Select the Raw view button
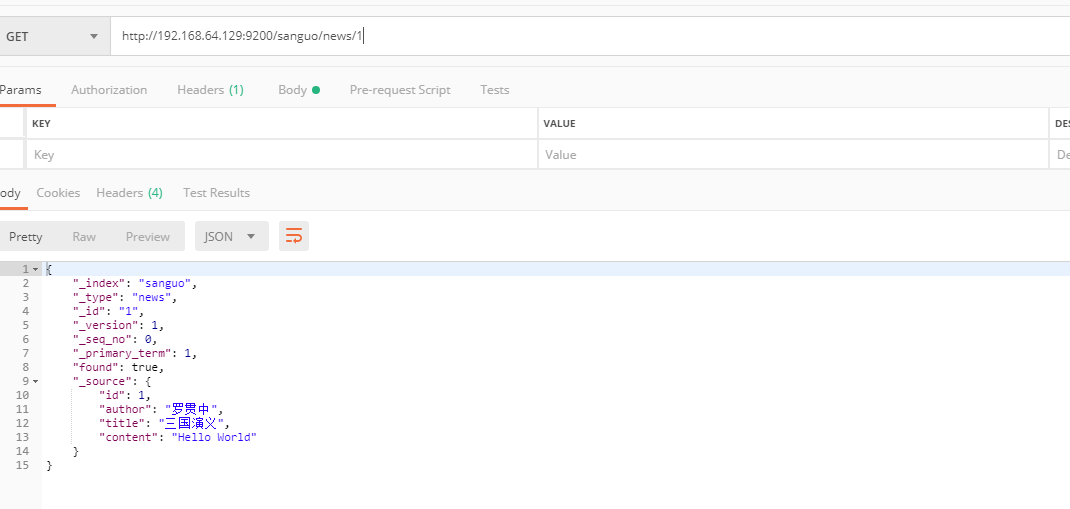Image resolution: width=1070 pixels, height=509 pixels. 84,236
